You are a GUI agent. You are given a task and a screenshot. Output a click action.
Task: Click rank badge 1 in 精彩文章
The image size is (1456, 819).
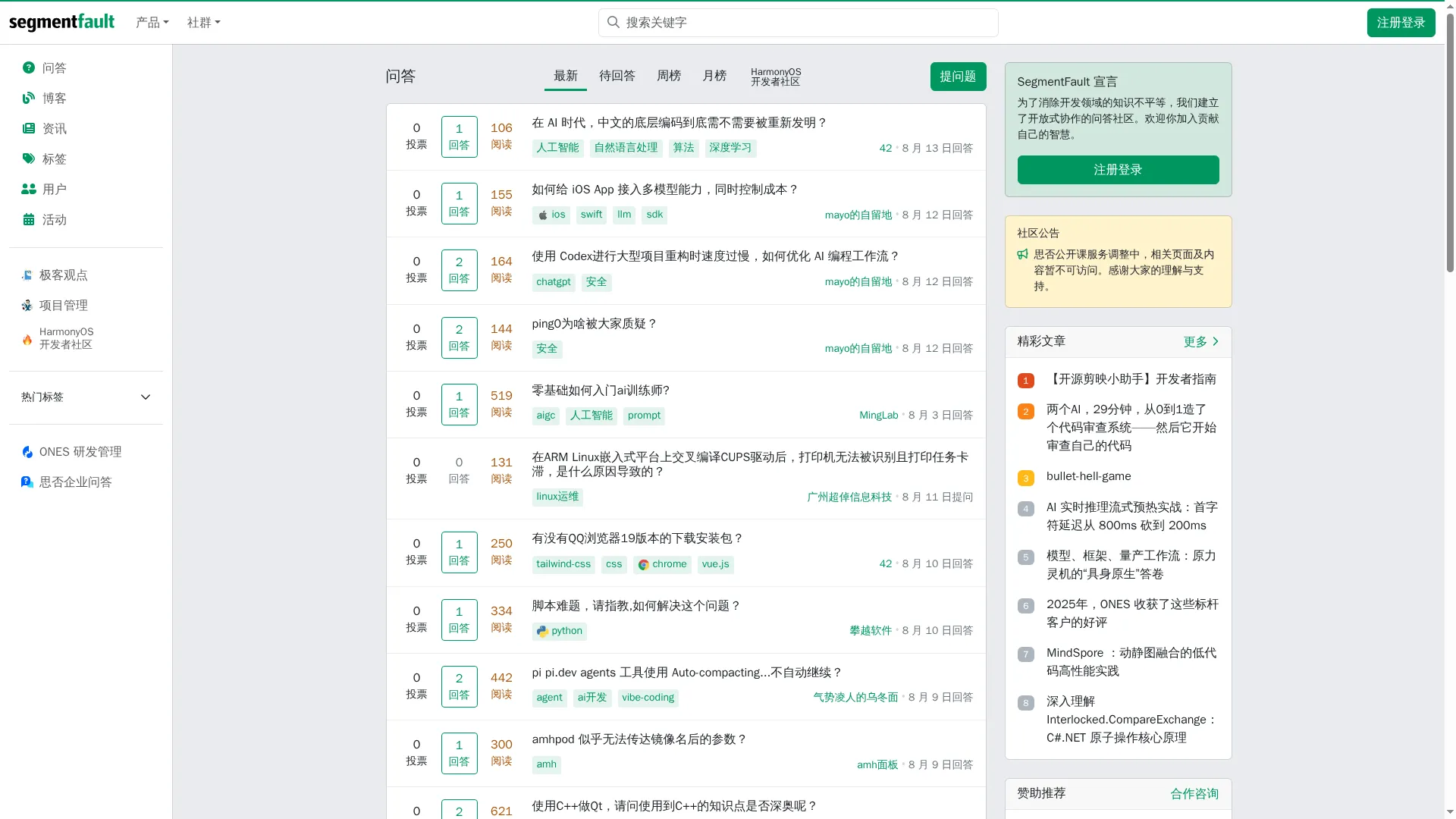click(x=1026, y=381)
